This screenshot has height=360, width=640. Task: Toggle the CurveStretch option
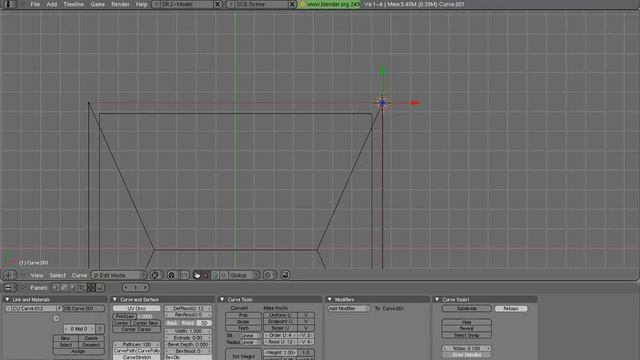pyautogui.click(x=137, y=358)
